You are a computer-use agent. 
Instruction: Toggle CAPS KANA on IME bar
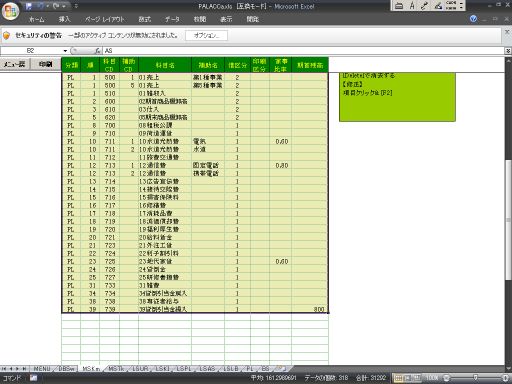tap(451, 5)
